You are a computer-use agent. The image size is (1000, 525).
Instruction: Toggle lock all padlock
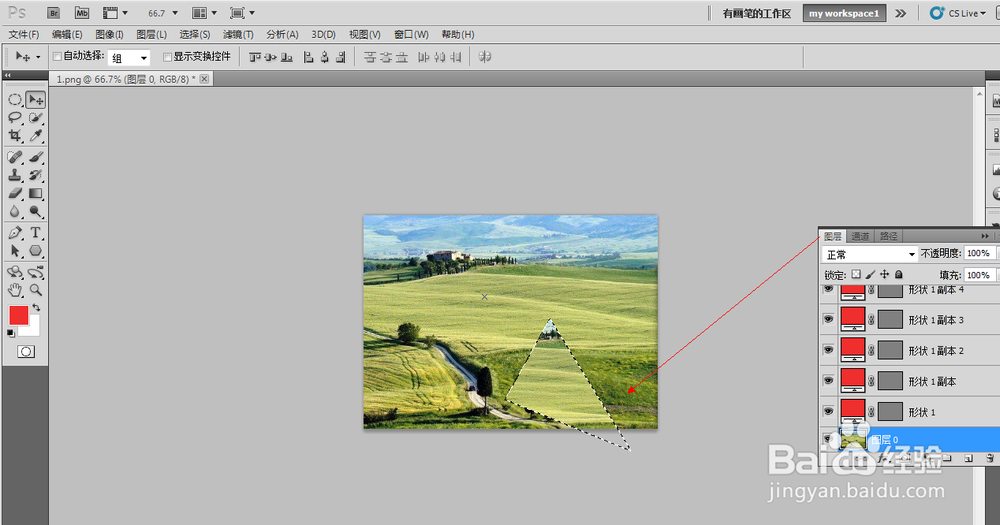pyautogui.click(x=899, y=274)
